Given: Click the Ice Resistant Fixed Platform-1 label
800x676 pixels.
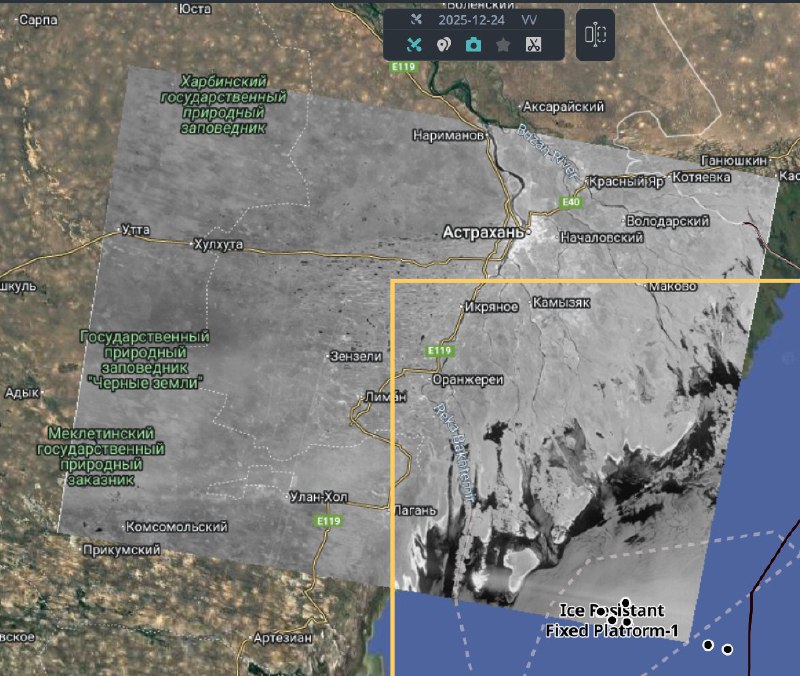Looking at the screenshot, I should [612, 620].
